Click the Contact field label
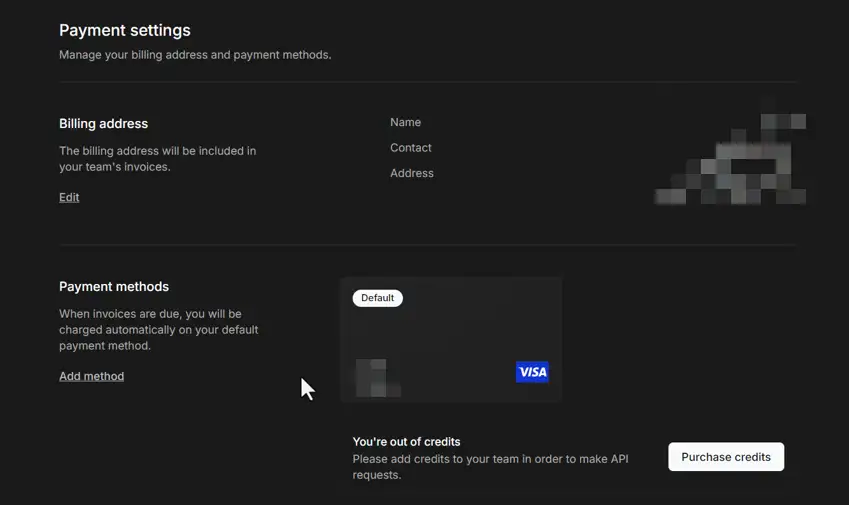Viewport: 849px width, 505px height. 410,148
